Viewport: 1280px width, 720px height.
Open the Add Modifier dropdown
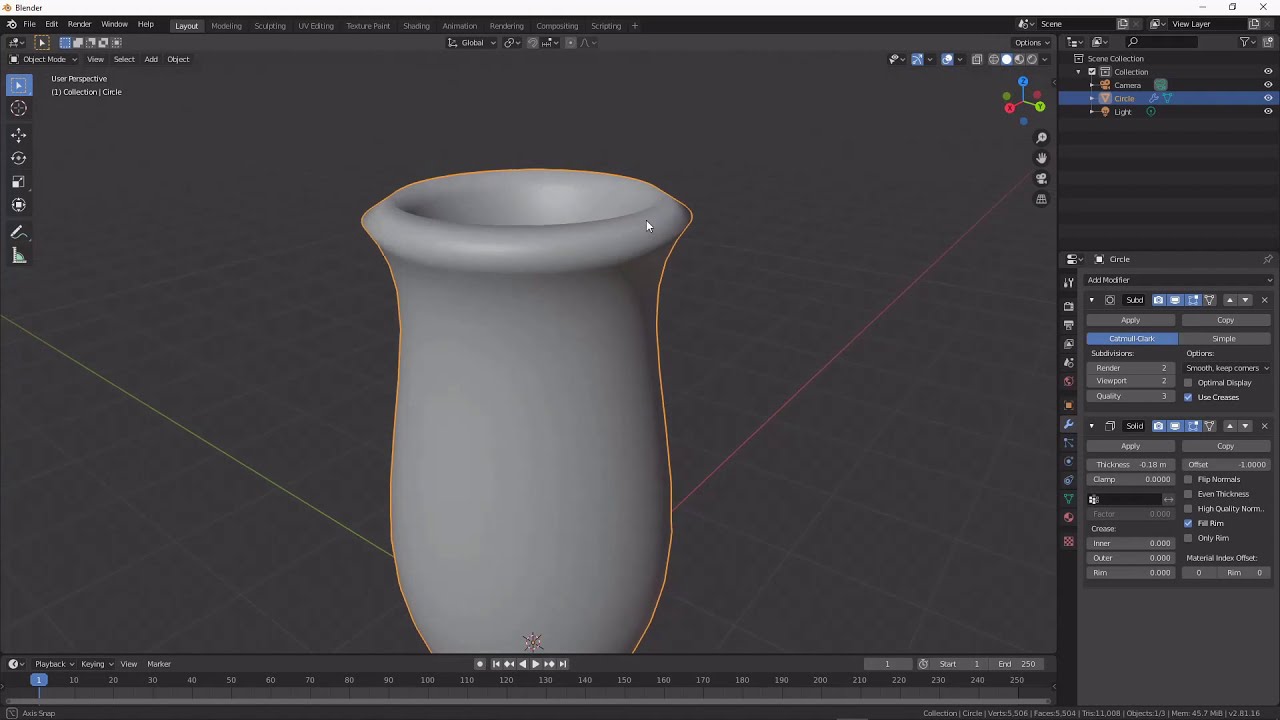1179,280
